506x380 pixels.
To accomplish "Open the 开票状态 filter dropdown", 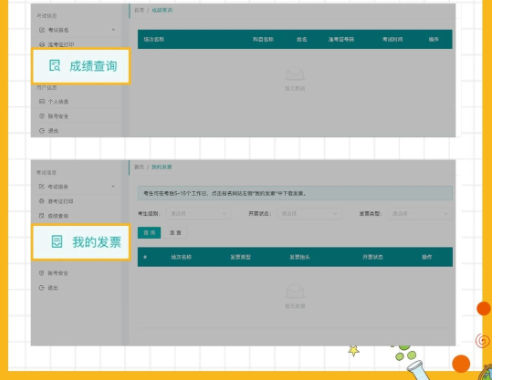I will click(x=309, y=213).
